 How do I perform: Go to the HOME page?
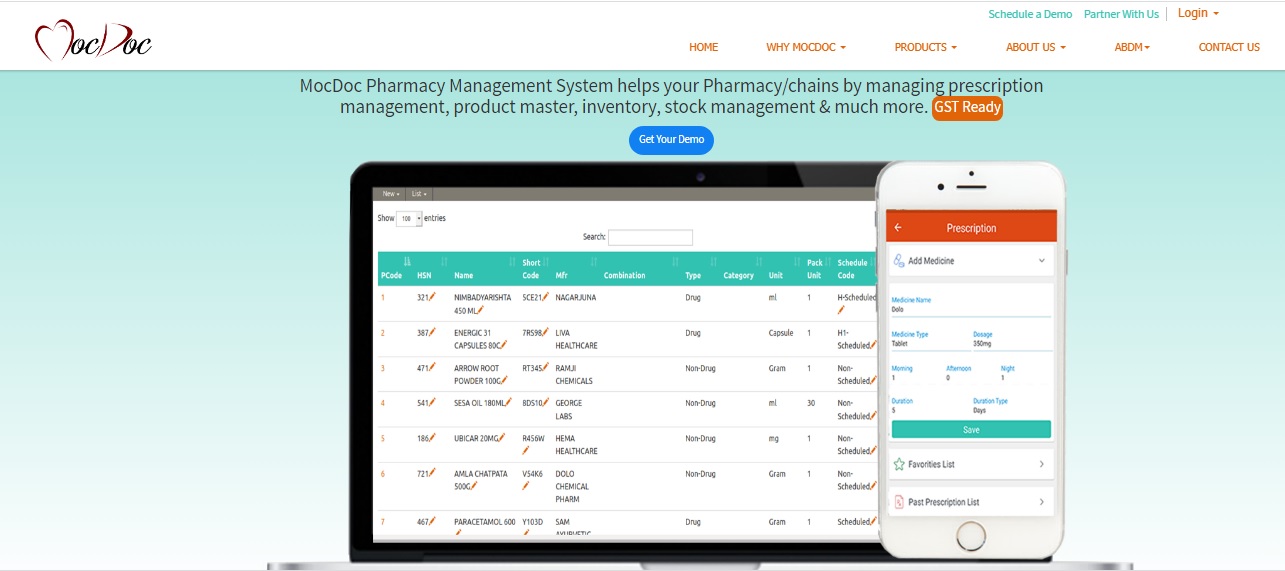click(704, 47)
